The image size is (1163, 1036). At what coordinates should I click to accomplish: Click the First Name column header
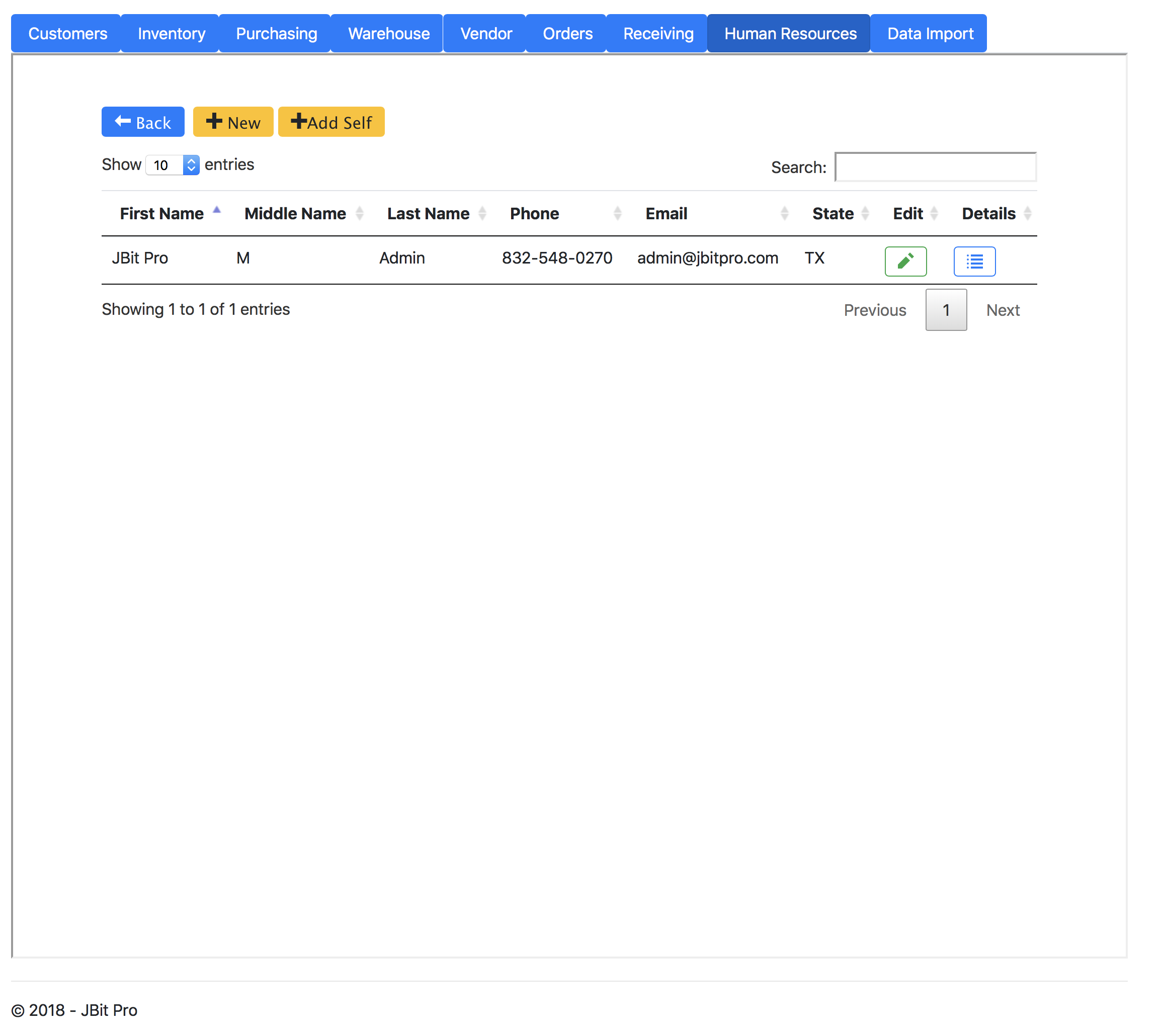[161, 213]
